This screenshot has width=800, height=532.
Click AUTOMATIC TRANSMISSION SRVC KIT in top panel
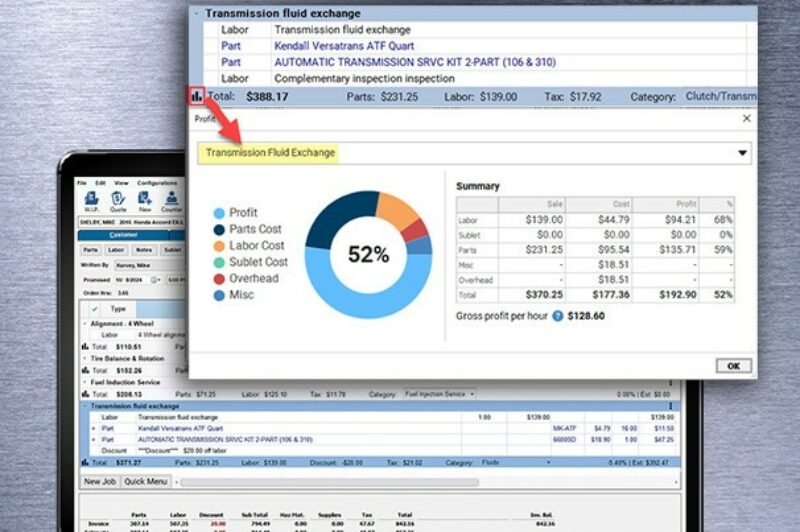click(x=415, y=62)
